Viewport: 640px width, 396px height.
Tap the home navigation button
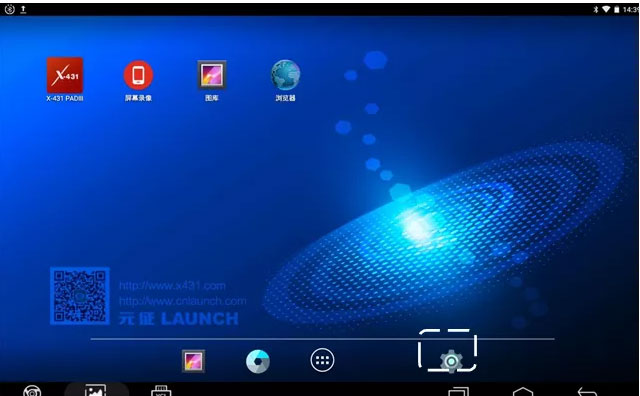[523, 391]
